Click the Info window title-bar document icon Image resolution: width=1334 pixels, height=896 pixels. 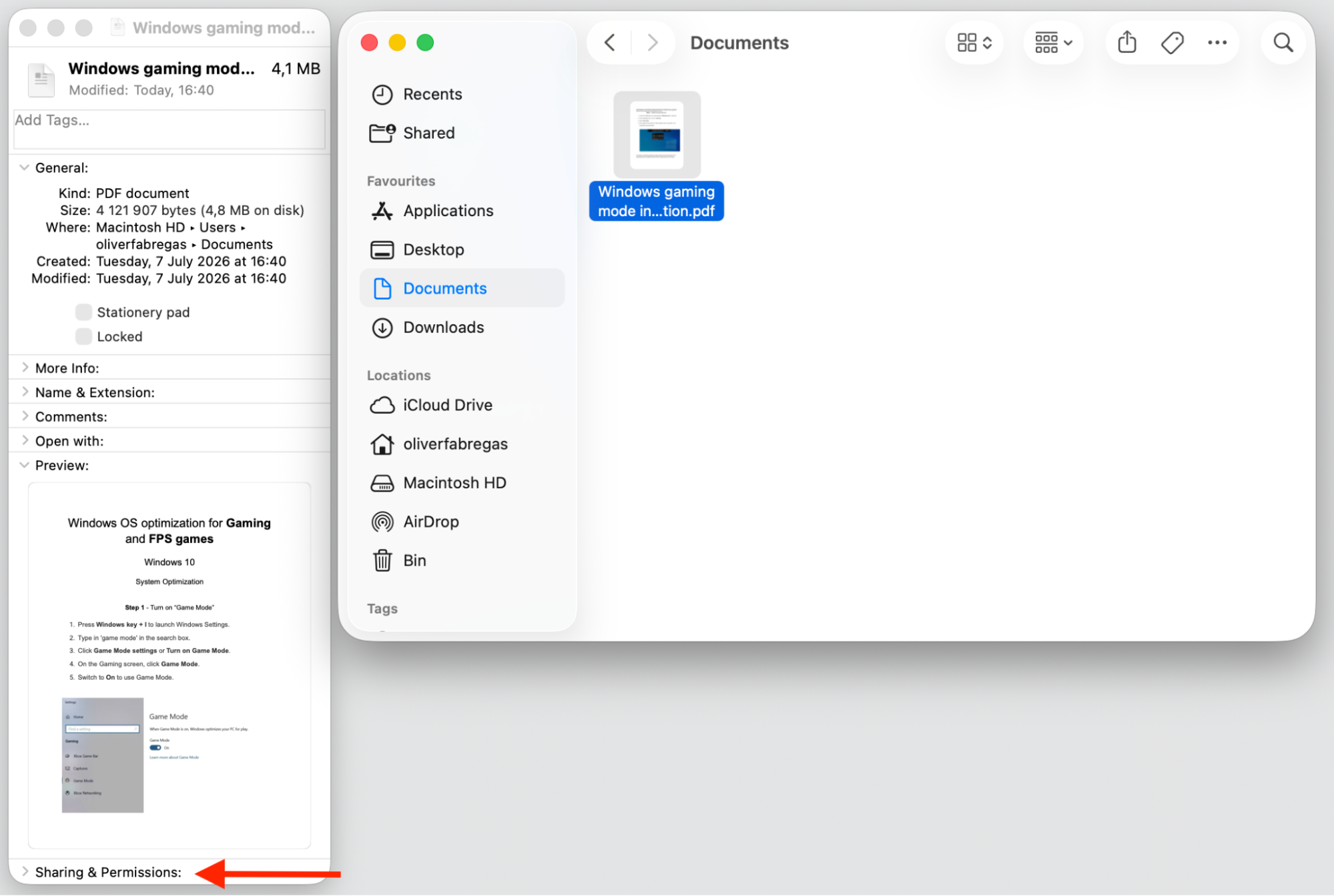pyautogui.click(x=117, y=27)
